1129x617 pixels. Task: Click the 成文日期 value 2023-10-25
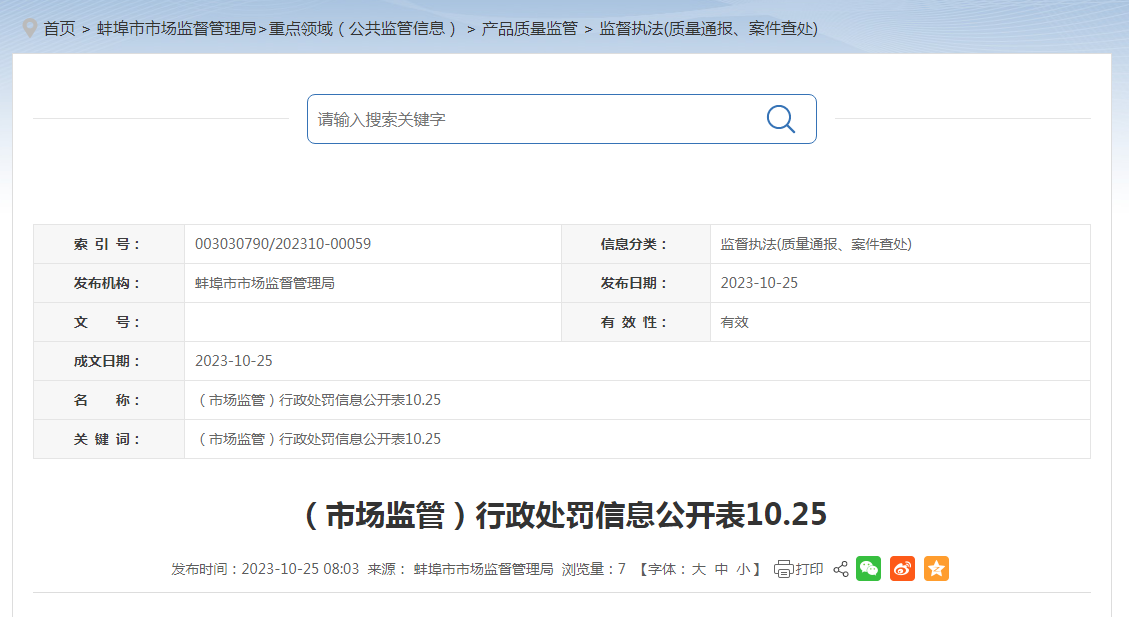[233, 361]
